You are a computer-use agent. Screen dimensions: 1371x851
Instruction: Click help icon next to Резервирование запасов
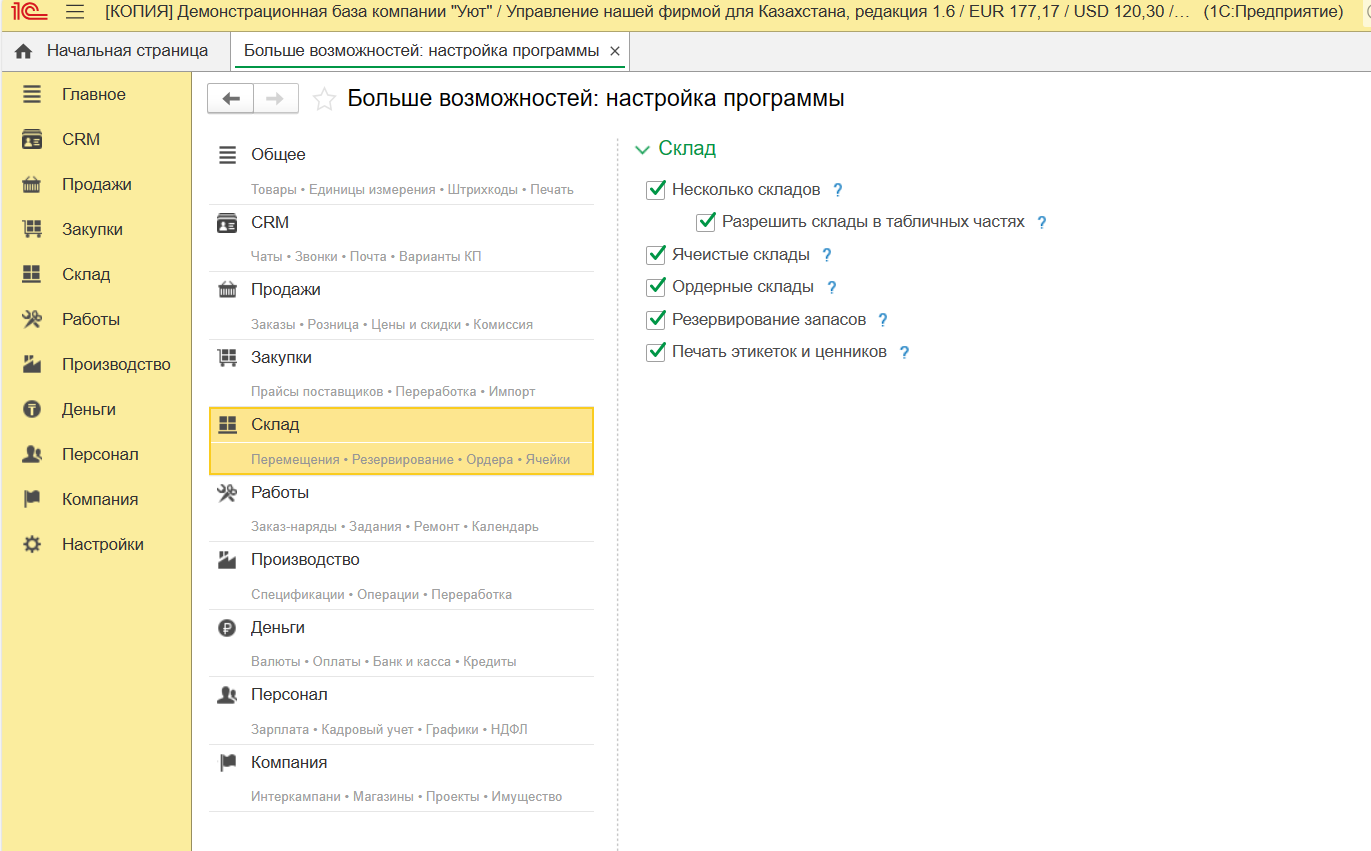[883, 320]
